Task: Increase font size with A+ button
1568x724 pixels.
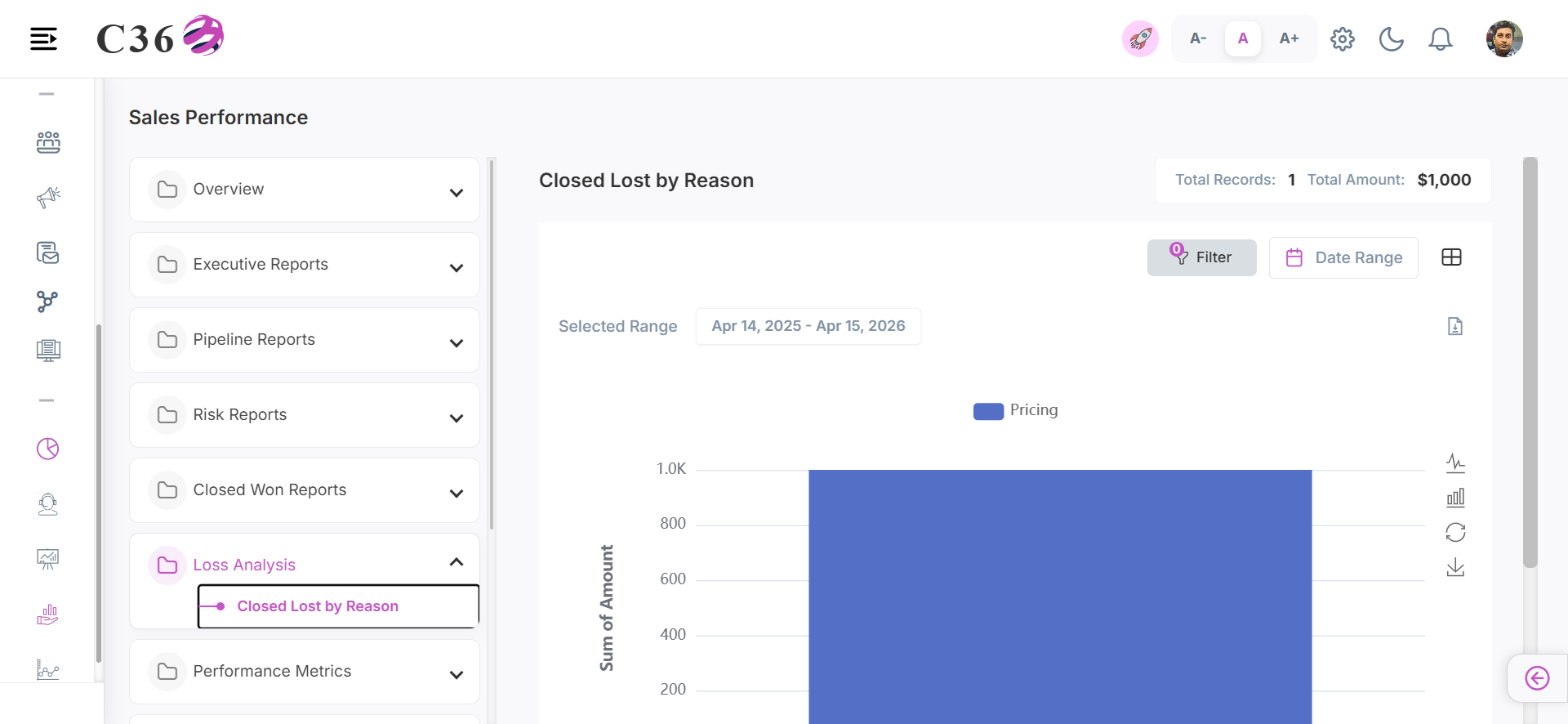Action: tap(1289, 38)
